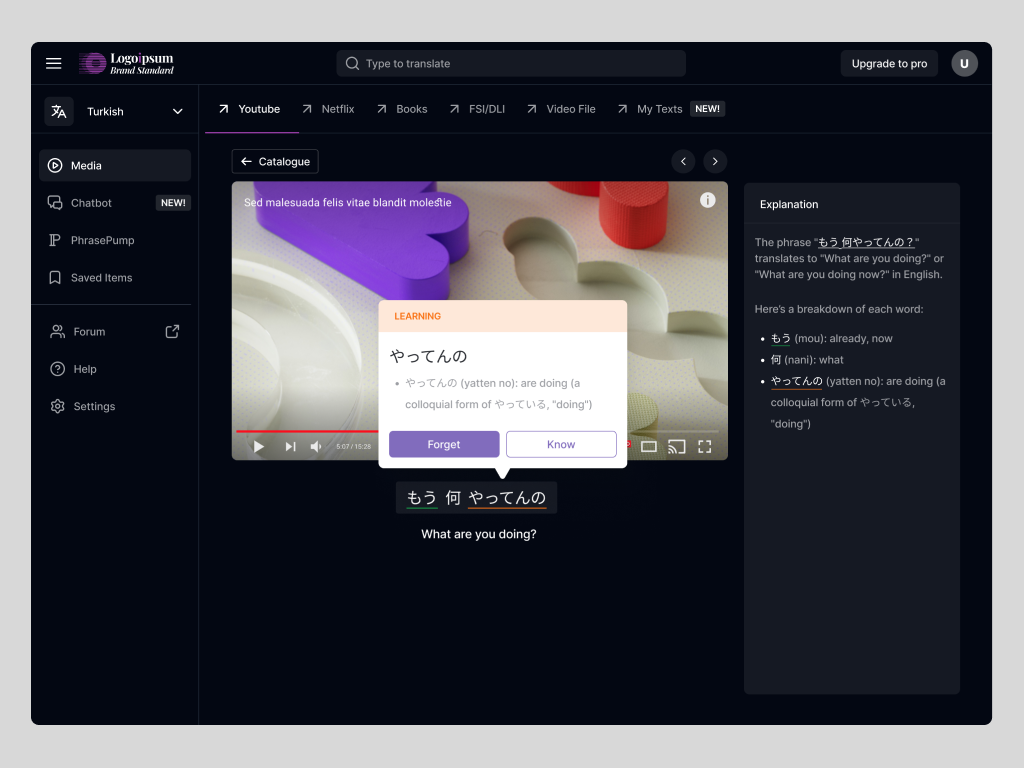Expand the Turkish language dropdown
Viewport: 1024px width, 768px height.
point(177,111)
